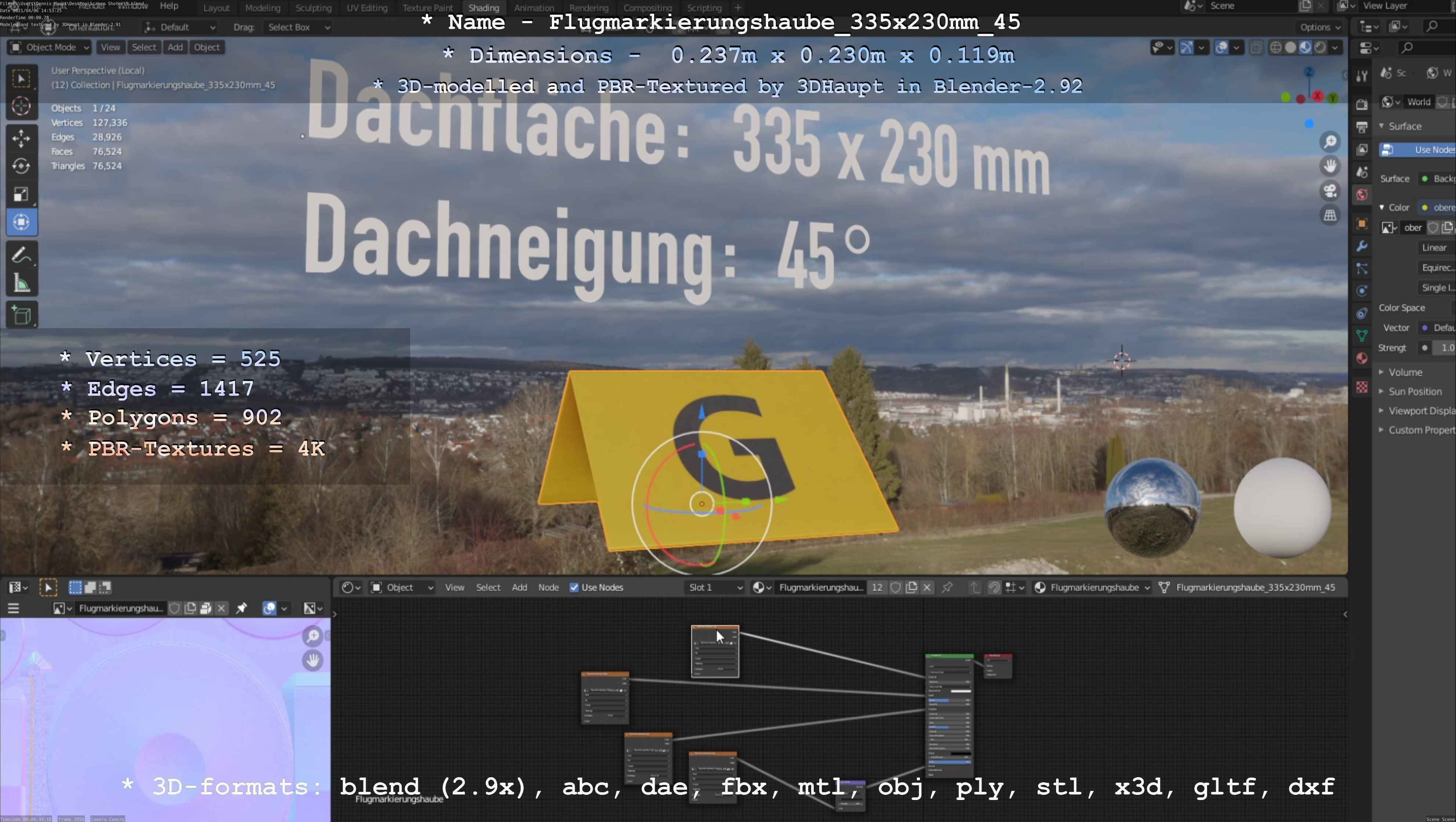
Task: Pin the node editor material
Action: [x=947, y=587]
